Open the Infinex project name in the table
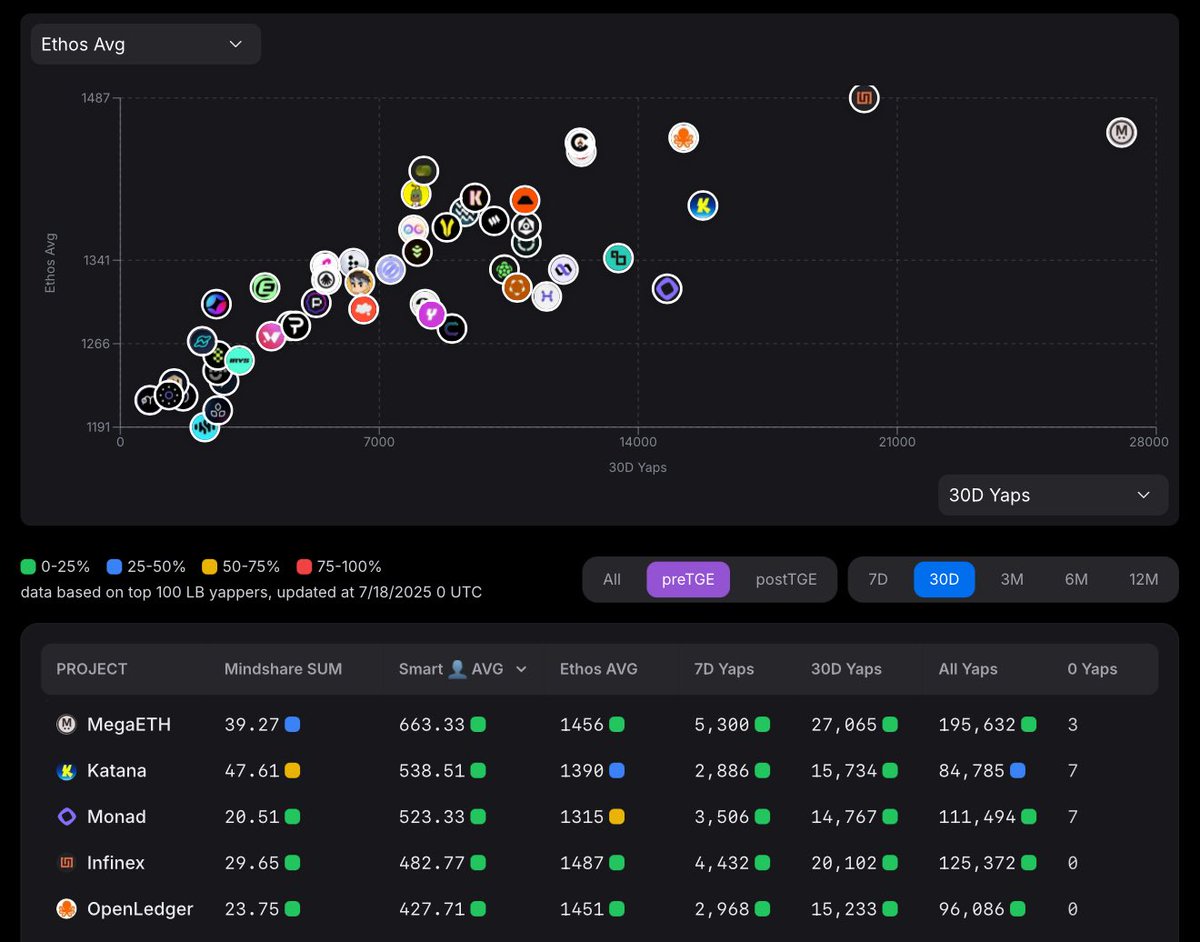The width and height of the screenshot is (1200, 942). coord(116,863)
